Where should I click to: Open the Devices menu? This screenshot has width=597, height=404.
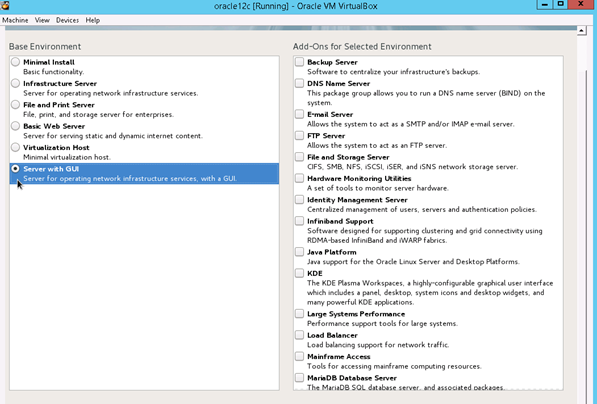coord(67,20)
